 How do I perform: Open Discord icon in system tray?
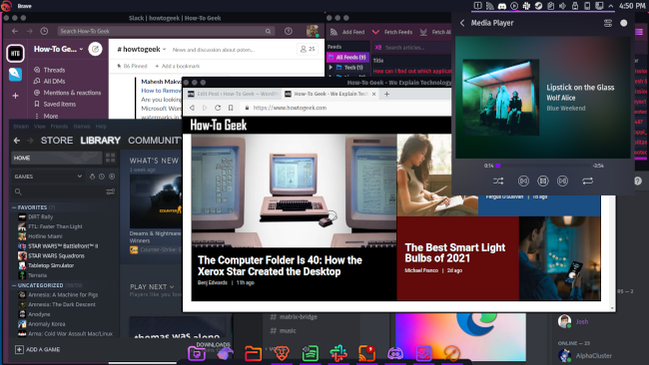[502, 6]
